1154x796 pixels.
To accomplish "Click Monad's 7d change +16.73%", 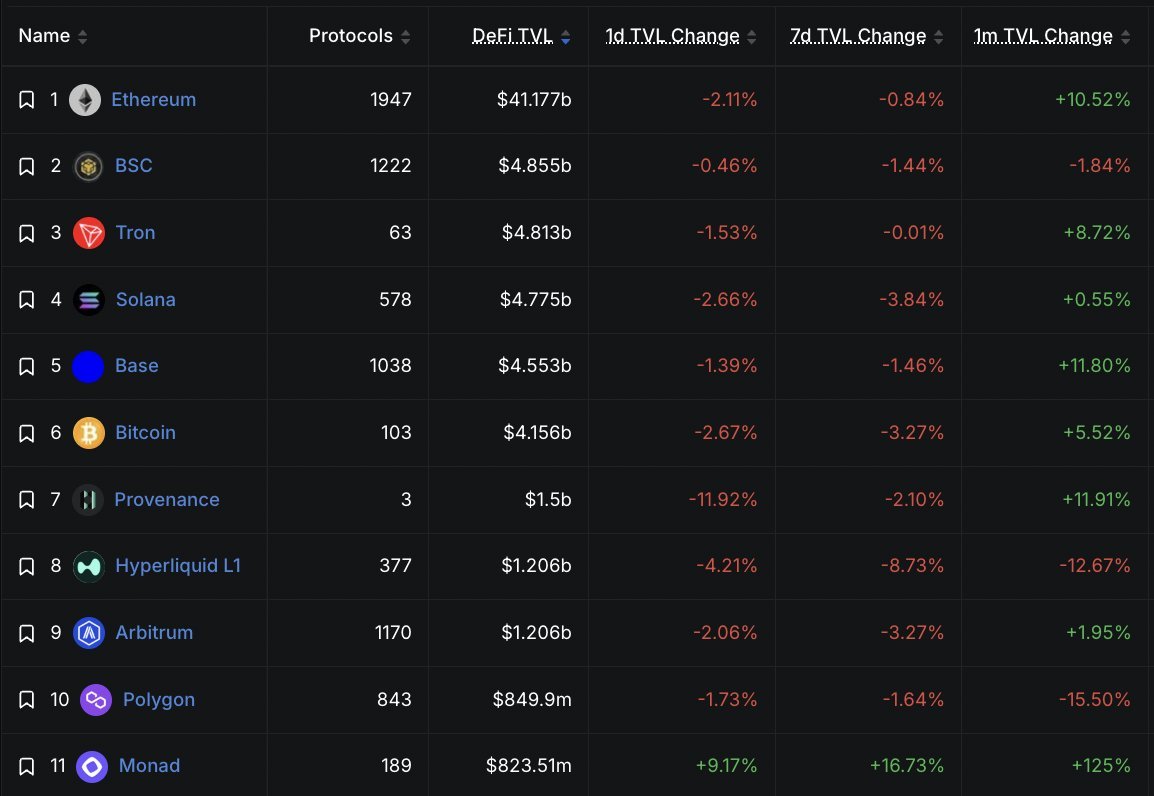I will (x=907, y=766).
